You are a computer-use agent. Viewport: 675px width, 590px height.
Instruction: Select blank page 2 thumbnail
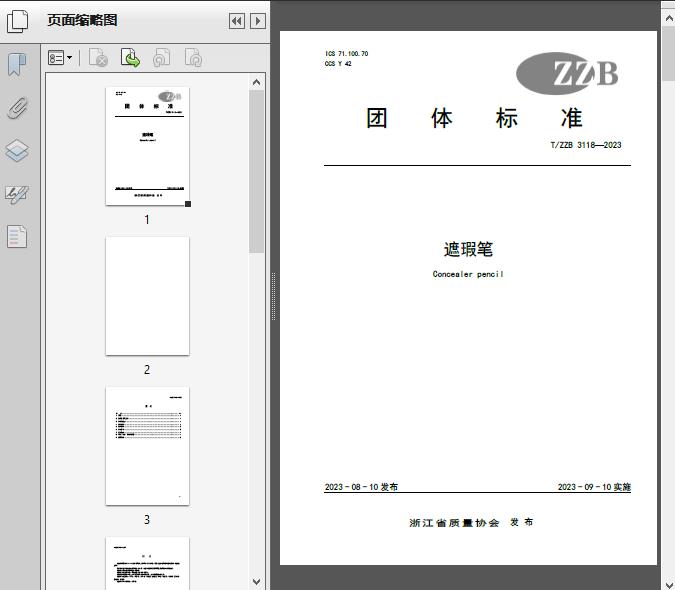click(x=147, y=296)
